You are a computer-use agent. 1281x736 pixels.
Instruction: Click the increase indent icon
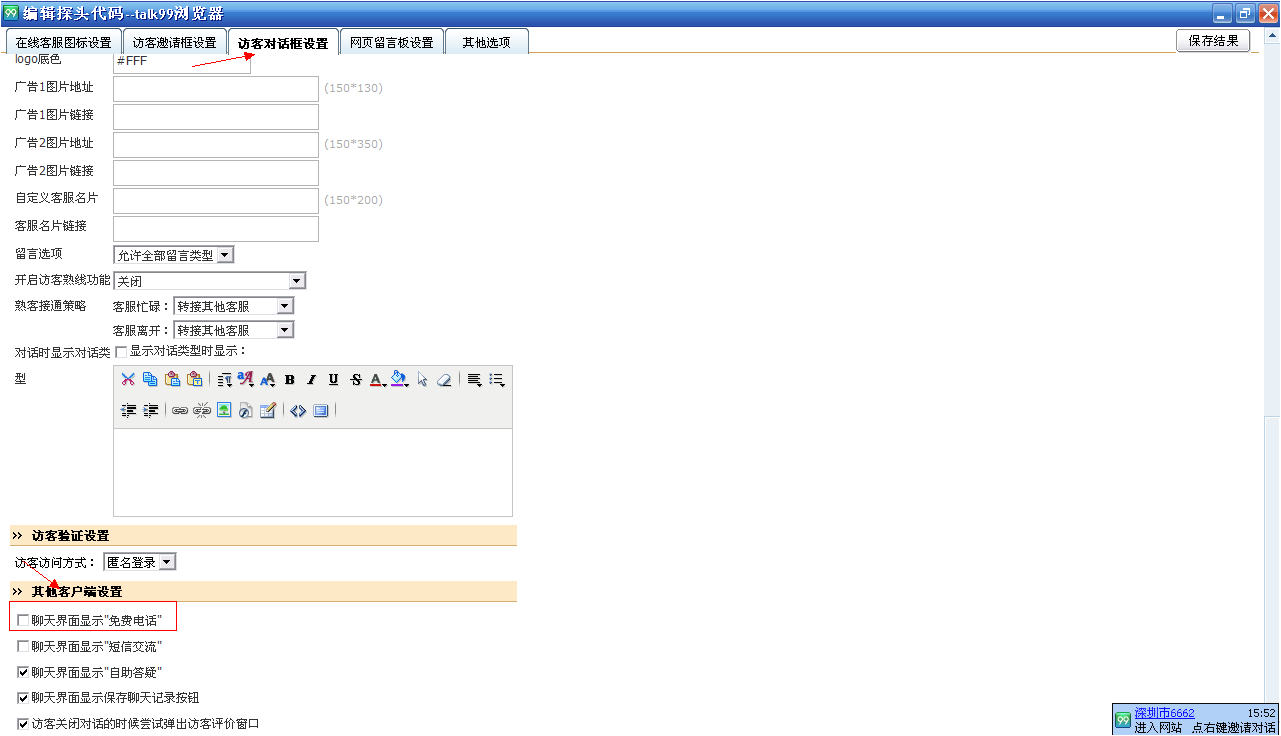pyautogui.click(x=150, y=410)
